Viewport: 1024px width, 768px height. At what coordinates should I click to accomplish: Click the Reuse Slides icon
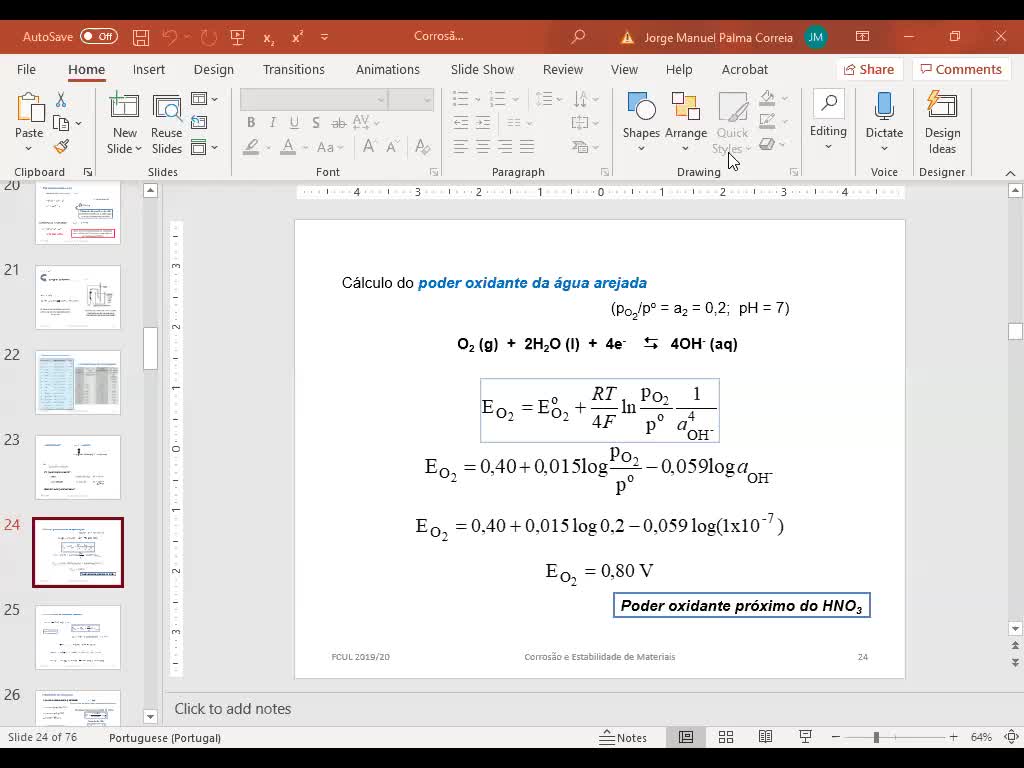(167, 123)
